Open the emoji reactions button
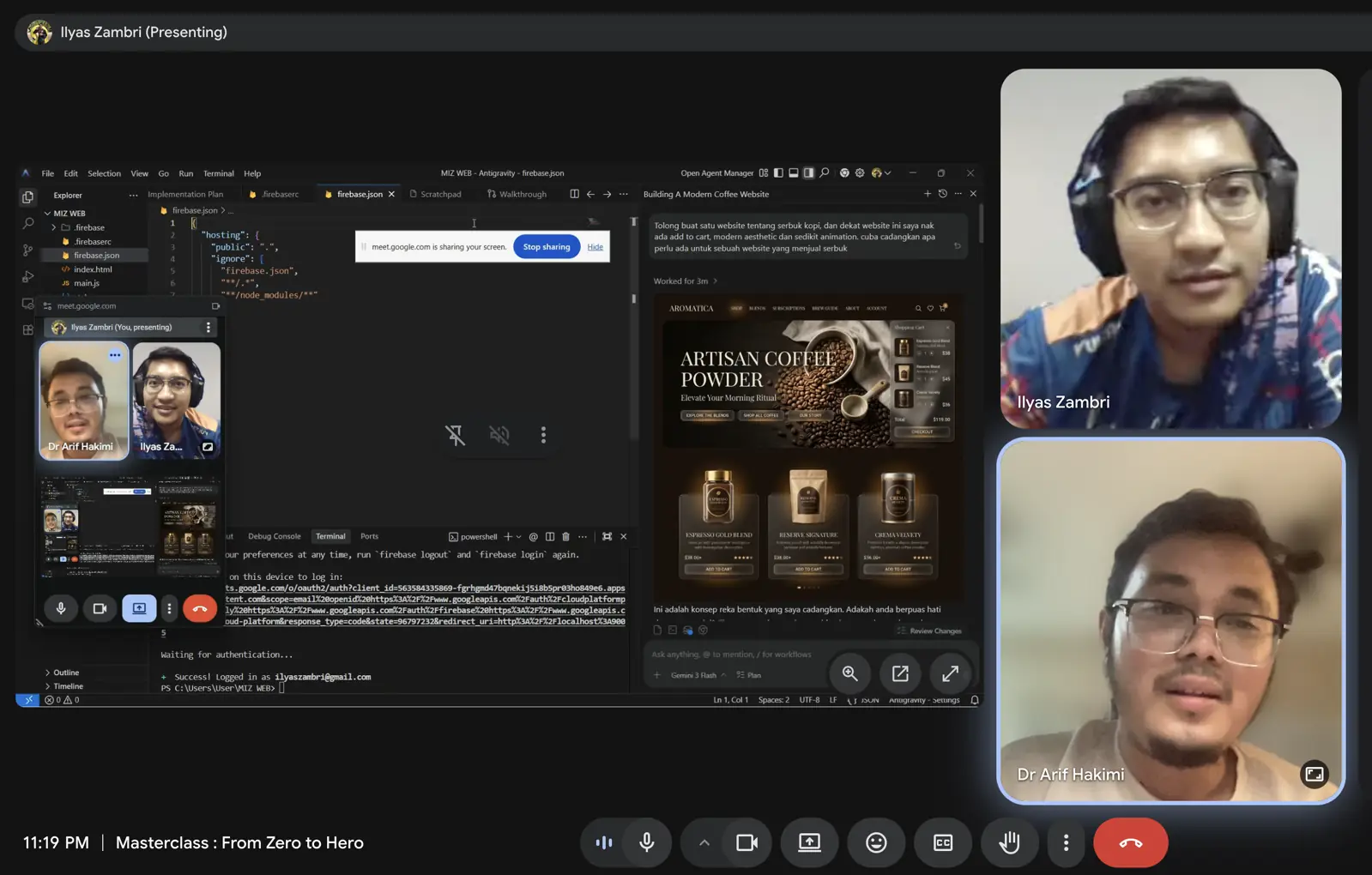 (875, 842)
